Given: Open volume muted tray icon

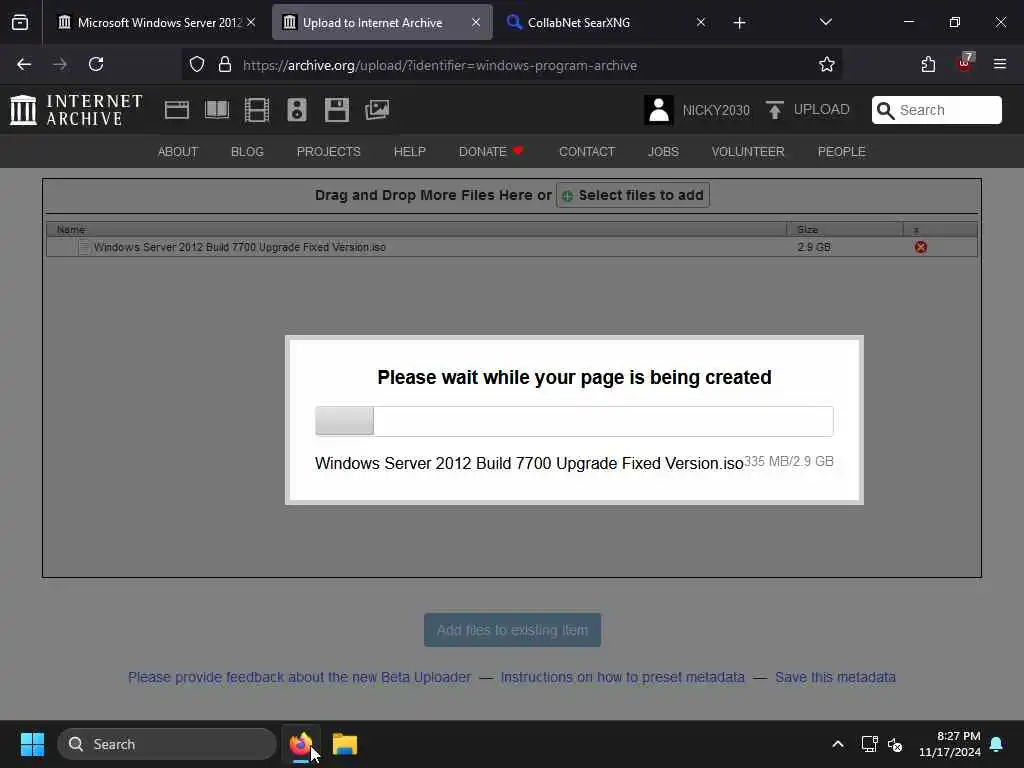Looking at the screenshot, I should click(895, 744).
